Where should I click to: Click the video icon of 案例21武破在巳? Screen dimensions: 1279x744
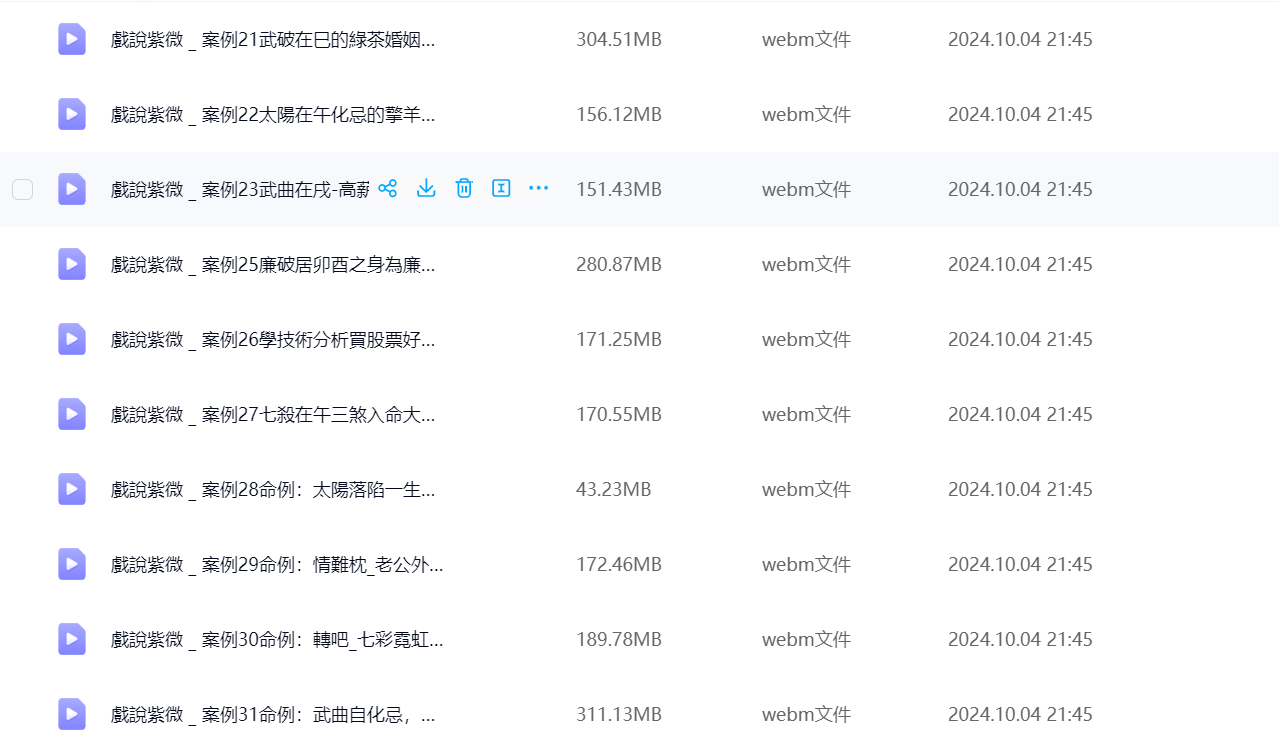pyautogui.click(x=71, y=40)
